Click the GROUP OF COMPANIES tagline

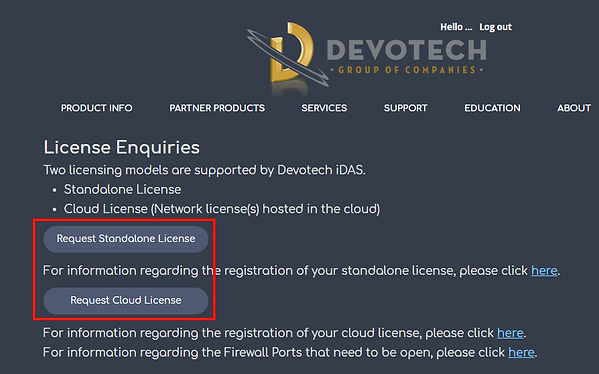coord(407,70)
